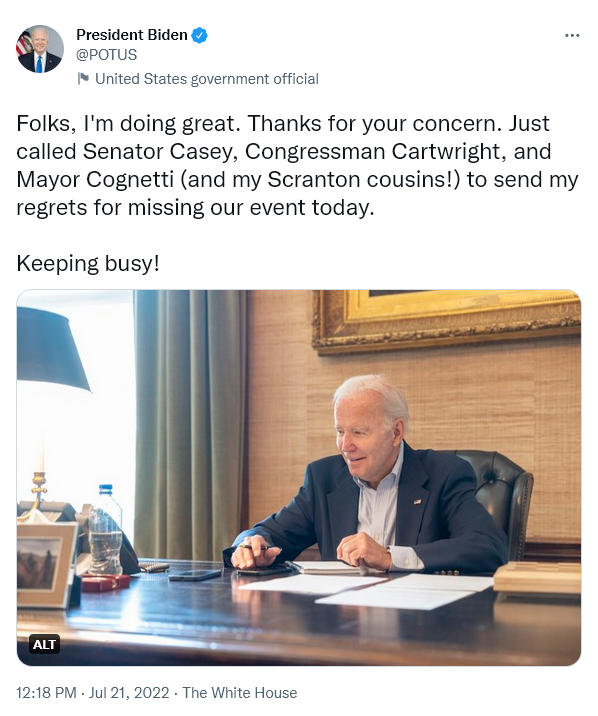Click the water bottle in the photo
The width and height of the screenshot is (598, 716).
point(105,530)
